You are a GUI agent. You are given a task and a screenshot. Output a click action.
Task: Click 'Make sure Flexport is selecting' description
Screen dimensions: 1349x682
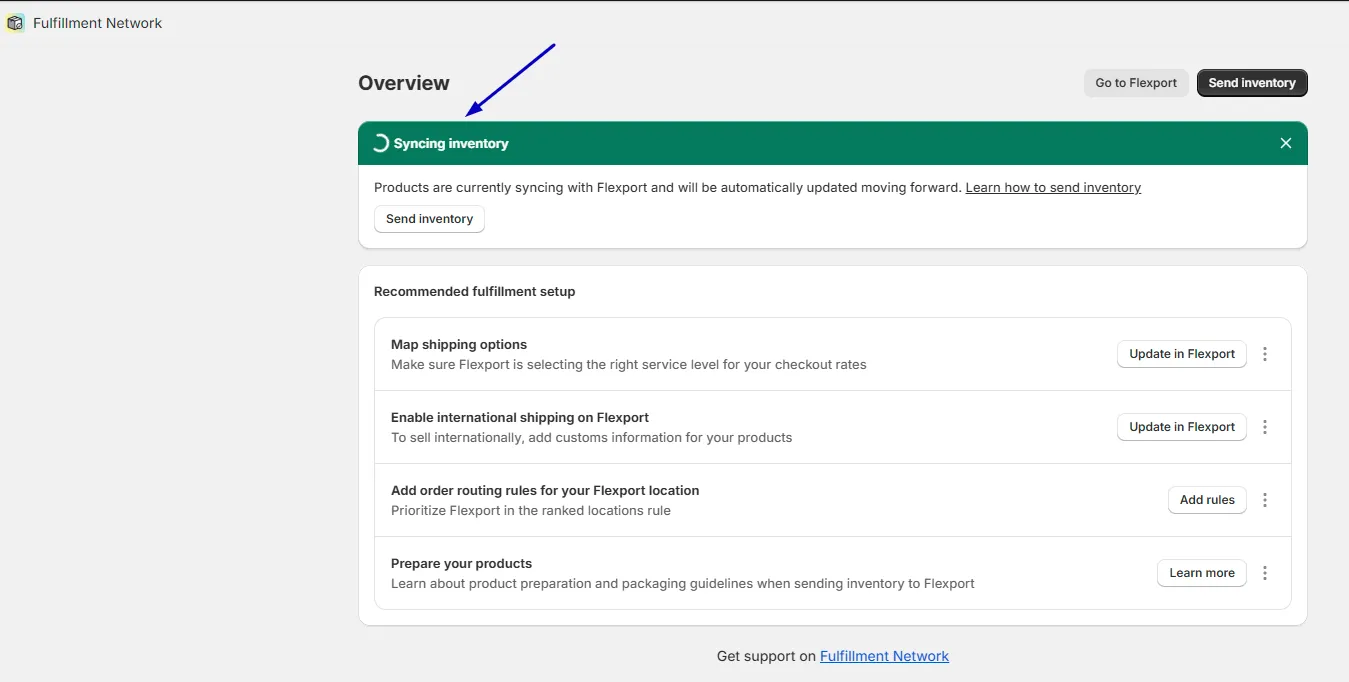(629, 364)
